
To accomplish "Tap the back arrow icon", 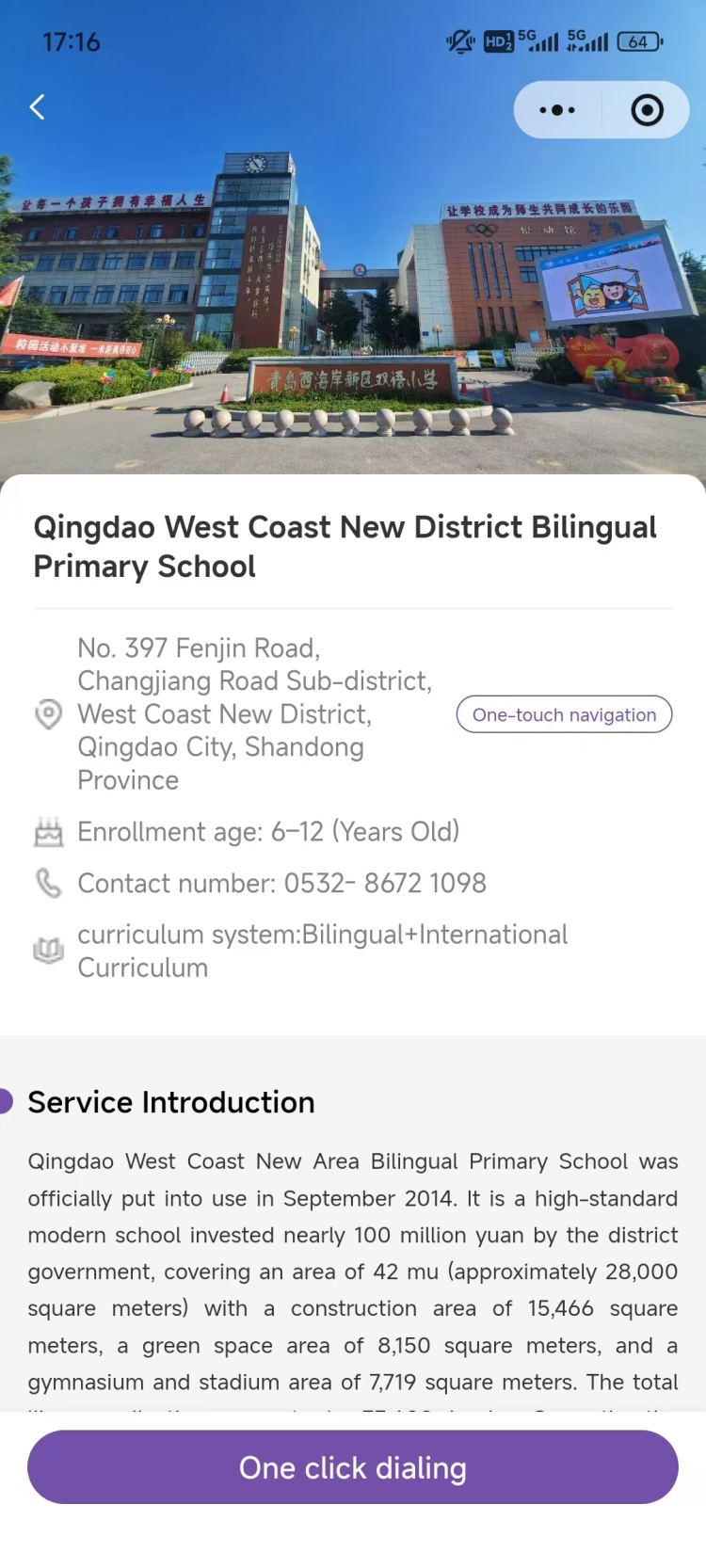I will 38,107.
